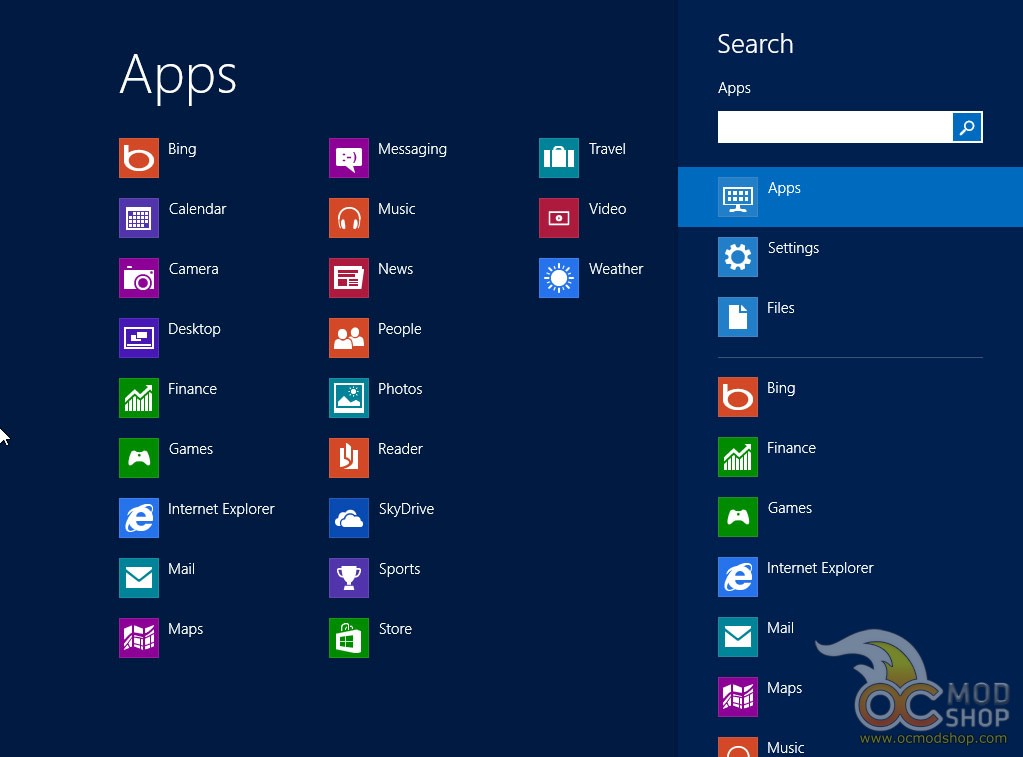This screenshot has width=1023, height=757.
Task: Launch the Games icon in Apps list
Action: [x=138, y=458]
